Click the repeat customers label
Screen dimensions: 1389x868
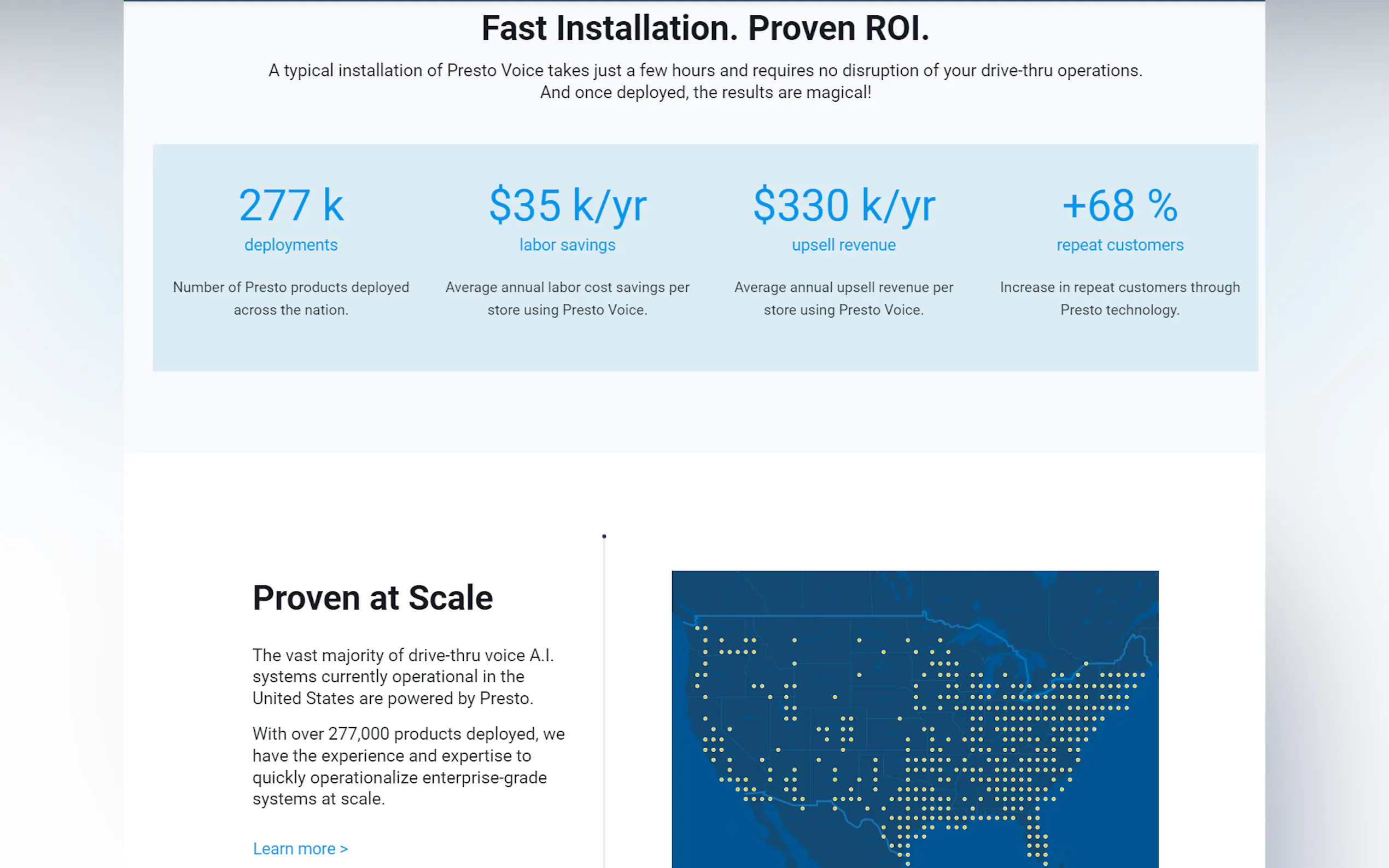(1120, 245)
